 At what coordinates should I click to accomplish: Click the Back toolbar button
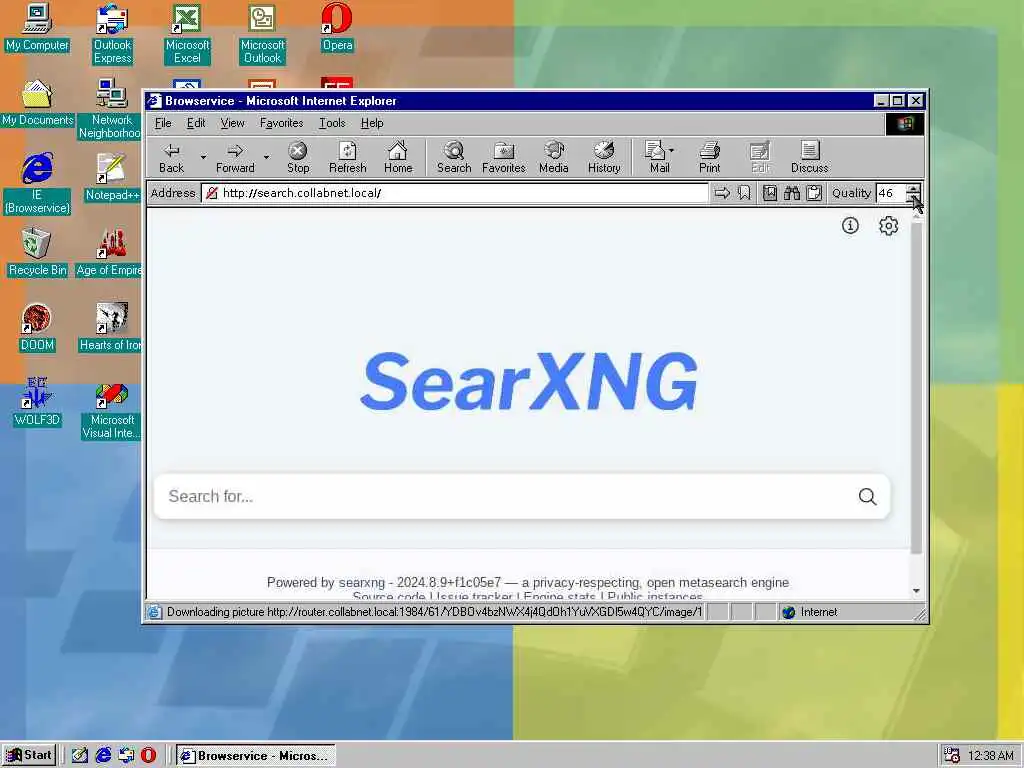click(171, 157)
